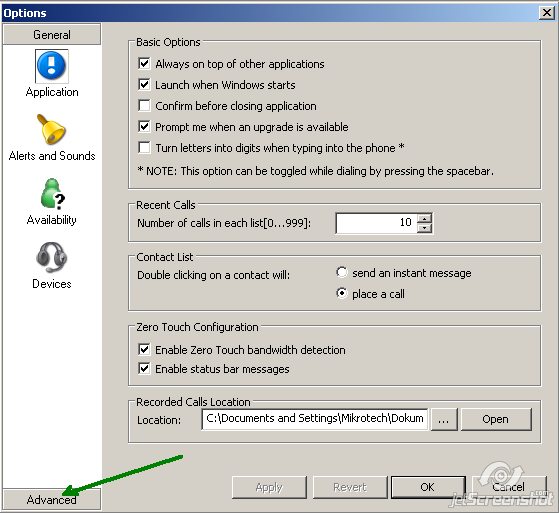The height and width of the screenshot is (513, 559).
Task: Uncheck Launch when Windows starts
Action: pyautogui.click(x=144, y=85)
